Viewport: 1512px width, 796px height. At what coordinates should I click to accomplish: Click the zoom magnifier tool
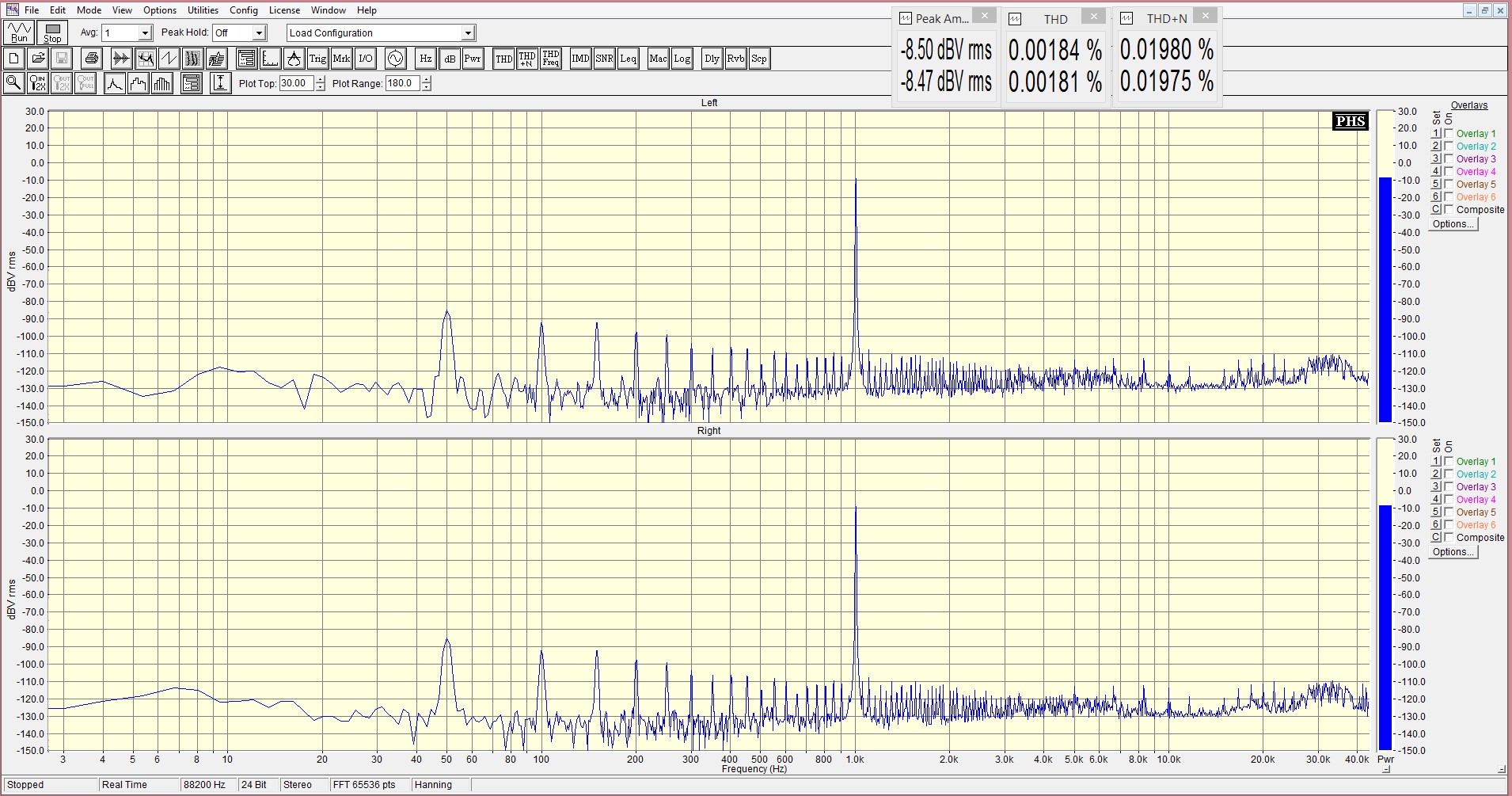[x=13, y=83]
